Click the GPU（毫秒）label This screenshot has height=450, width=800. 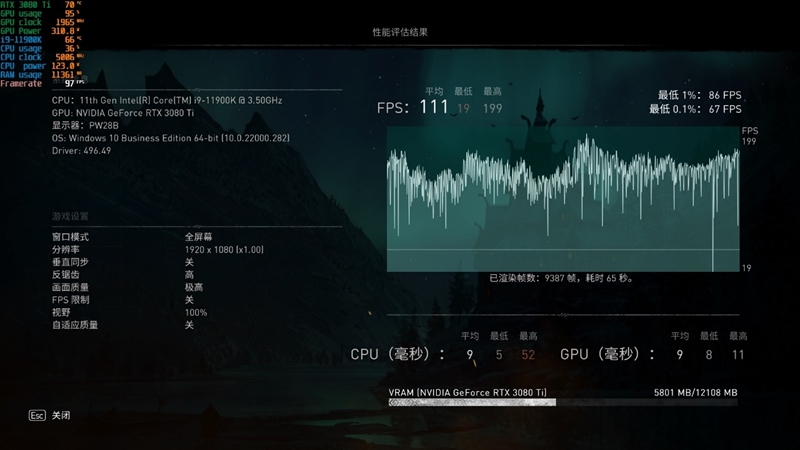coord(607,354)
